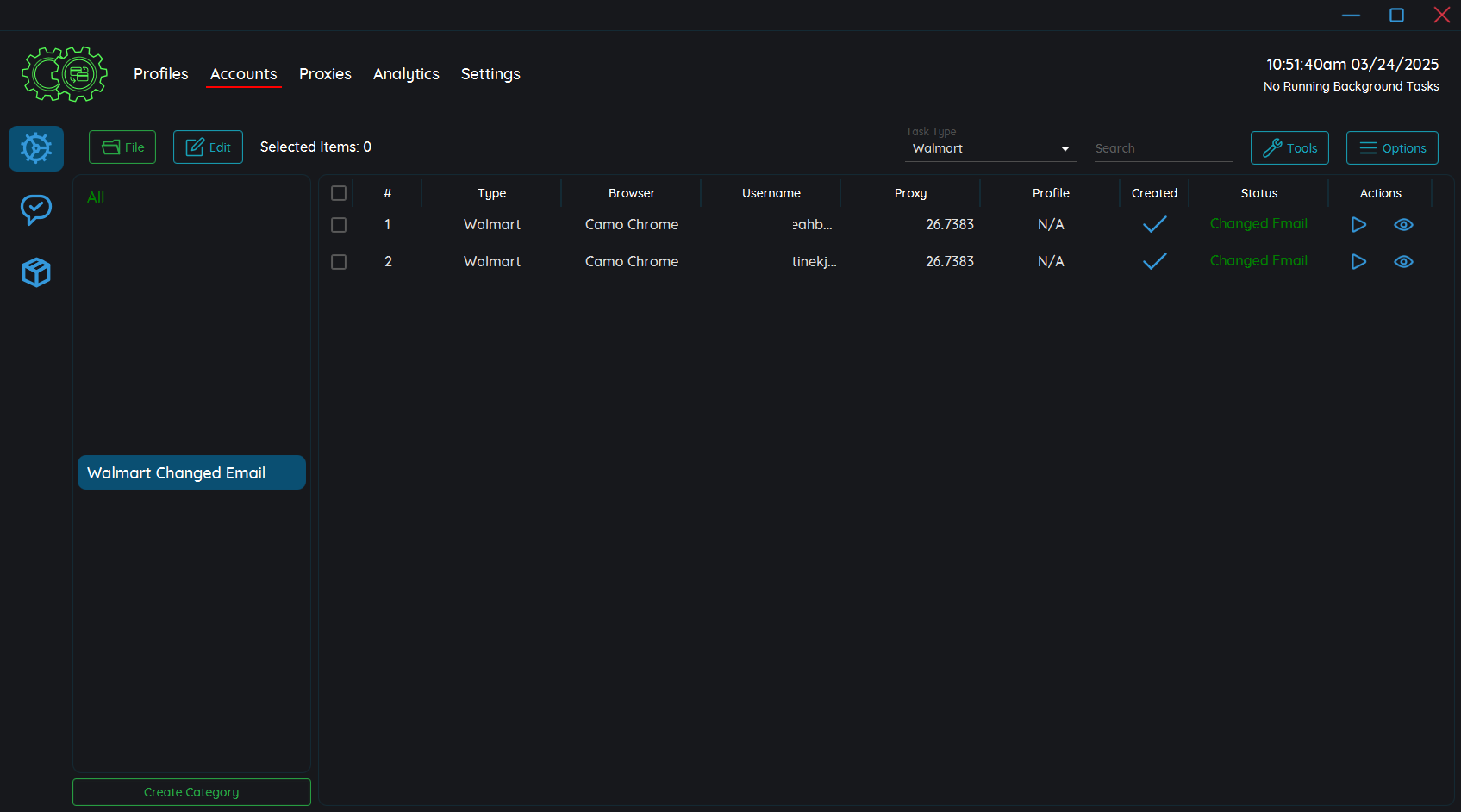Click the Create Category button
Image resolution: width=1461 pixels, height=812 pixels.
pyautogui.click(x=191, y=792)
